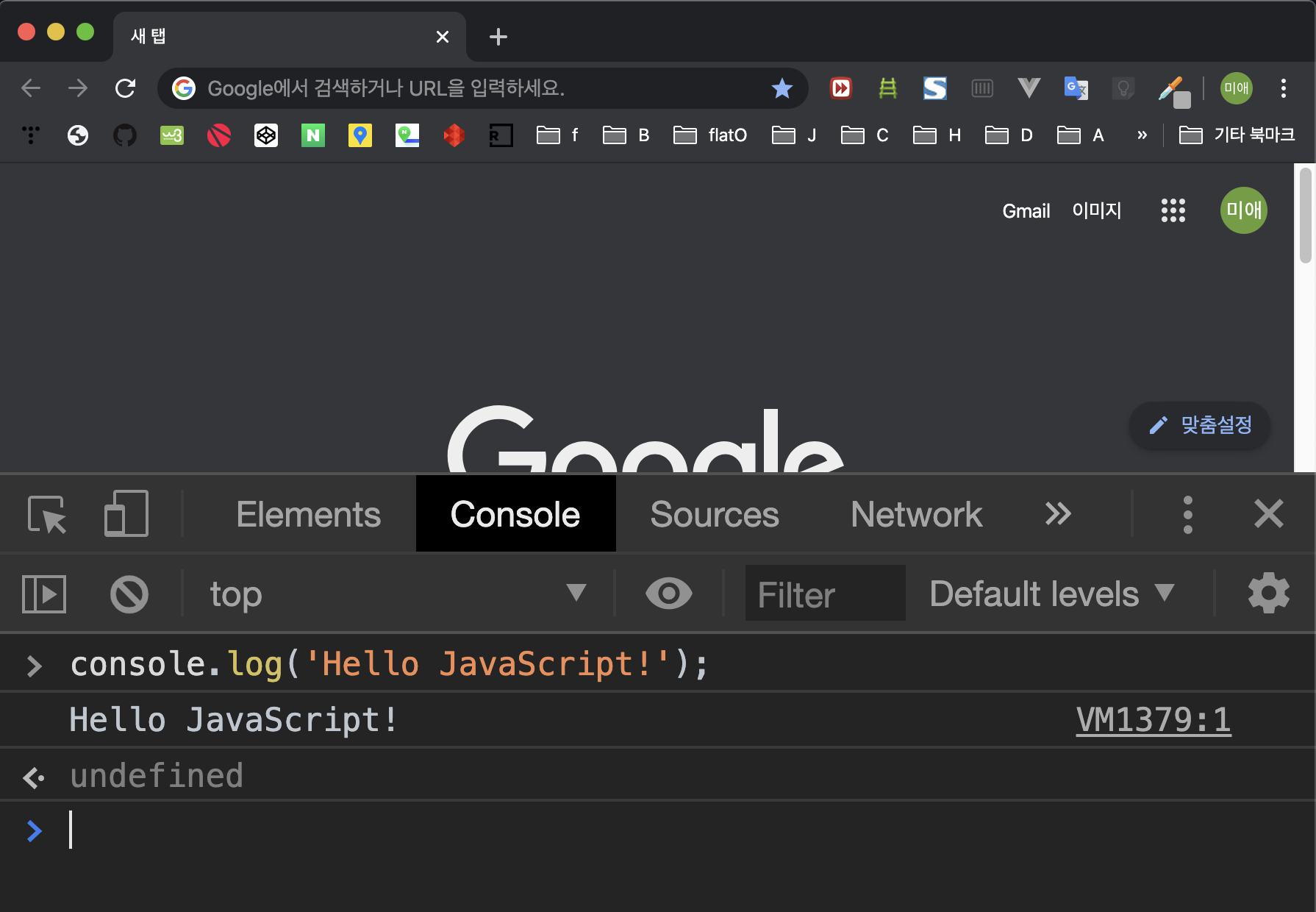
Task: Click the inspect element picker icon
Action: (x=47, y=514)
